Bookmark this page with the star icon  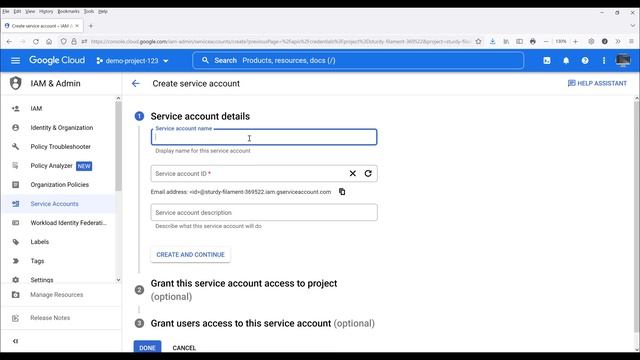click(x=478, y=42)
